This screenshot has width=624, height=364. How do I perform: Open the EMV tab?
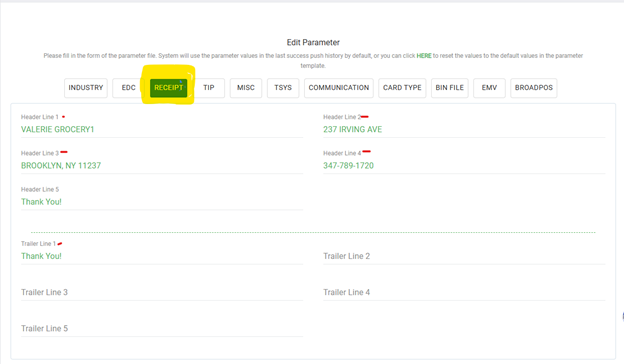coord(489,88)
